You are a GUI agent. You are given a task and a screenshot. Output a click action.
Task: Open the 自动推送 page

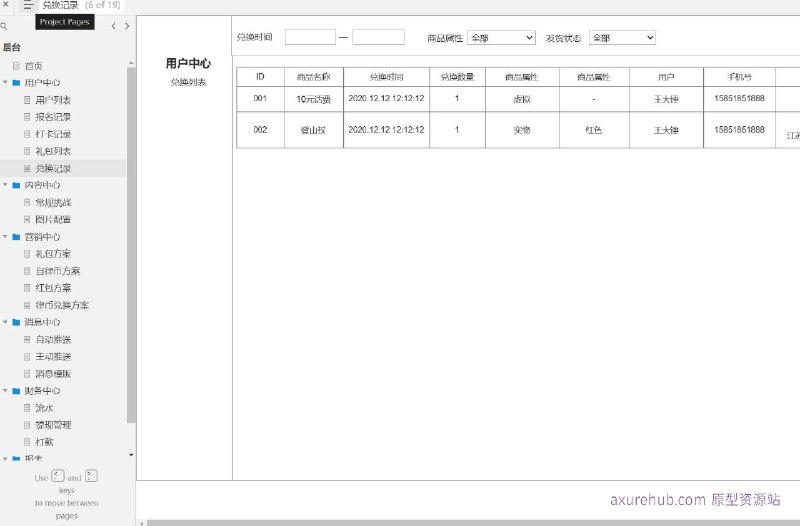pos(53,339)
